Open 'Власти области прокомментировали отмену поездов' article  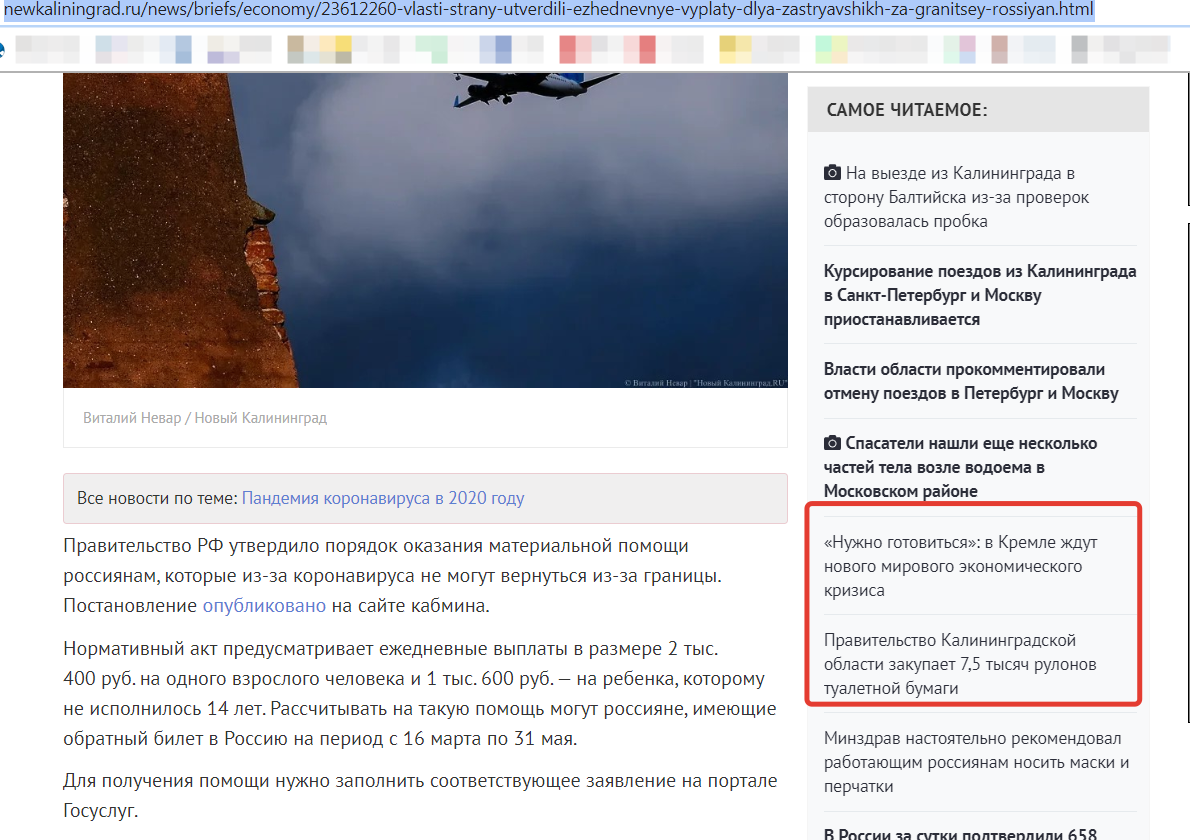point(971,381)
